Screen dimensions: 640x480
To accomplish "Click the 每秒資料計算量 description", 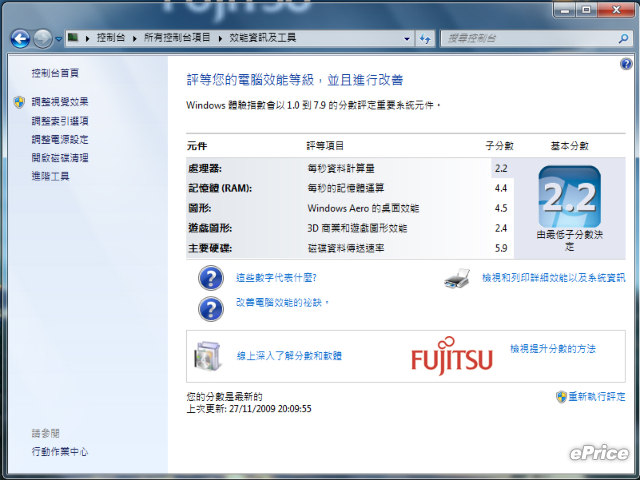I will pyautogui.click(x=341, y=168).
